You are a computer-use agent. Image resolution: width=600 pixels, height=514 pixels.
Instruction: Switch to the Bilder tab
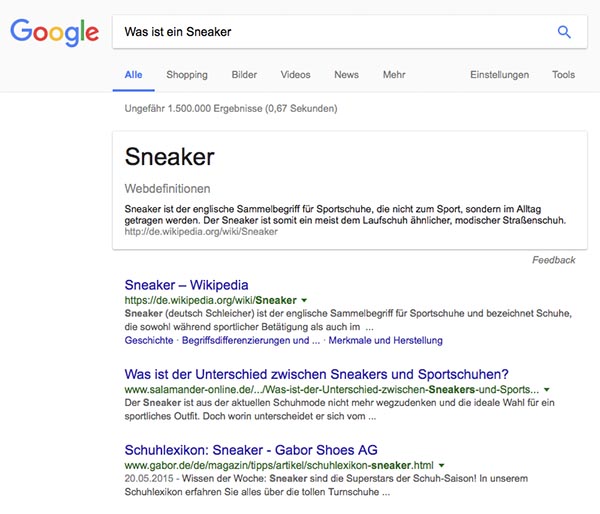[x=244, y=75]
